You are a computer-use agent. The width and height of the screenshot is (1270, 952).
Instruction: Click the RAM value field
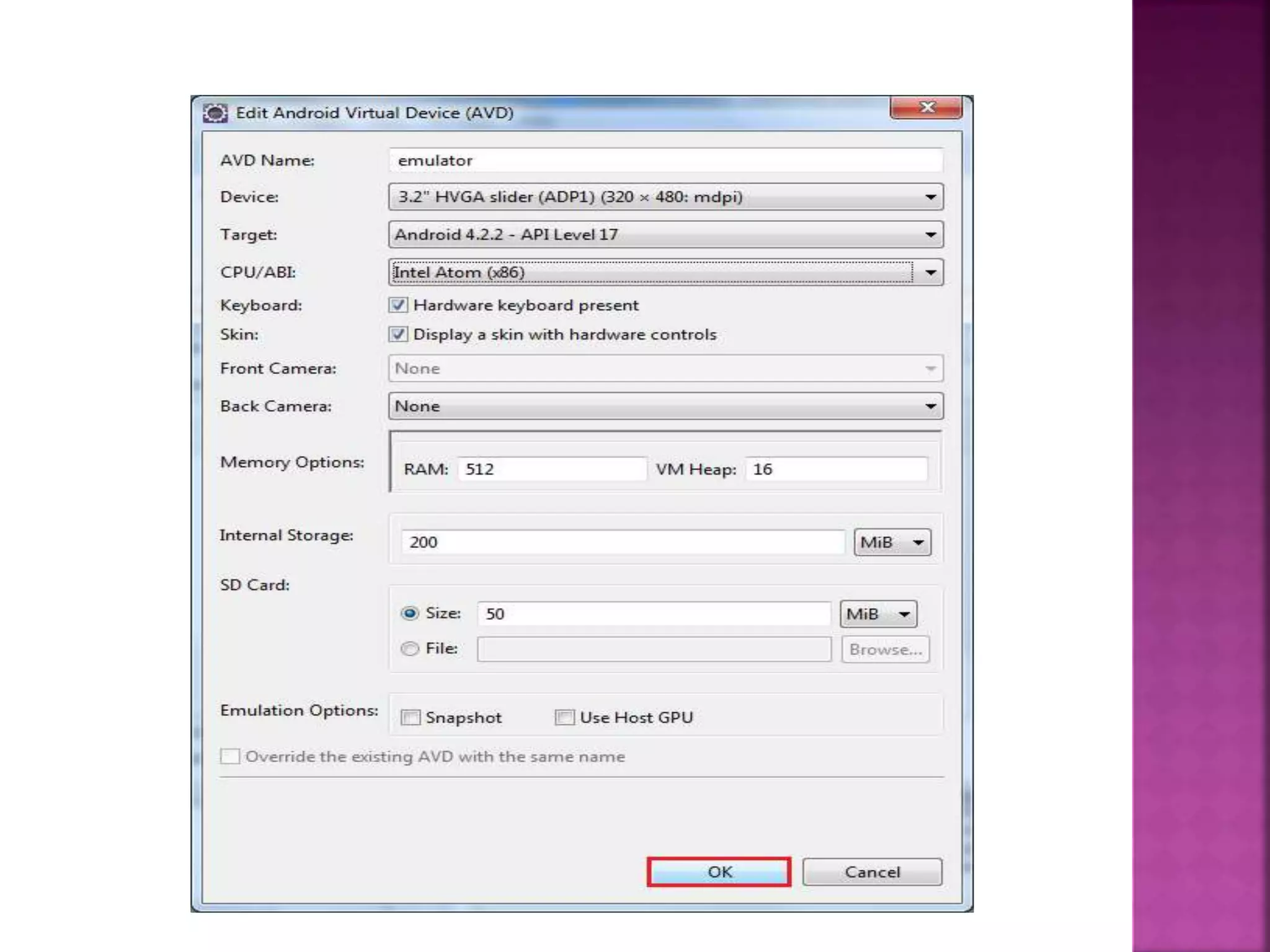click(x=552, y=469)
